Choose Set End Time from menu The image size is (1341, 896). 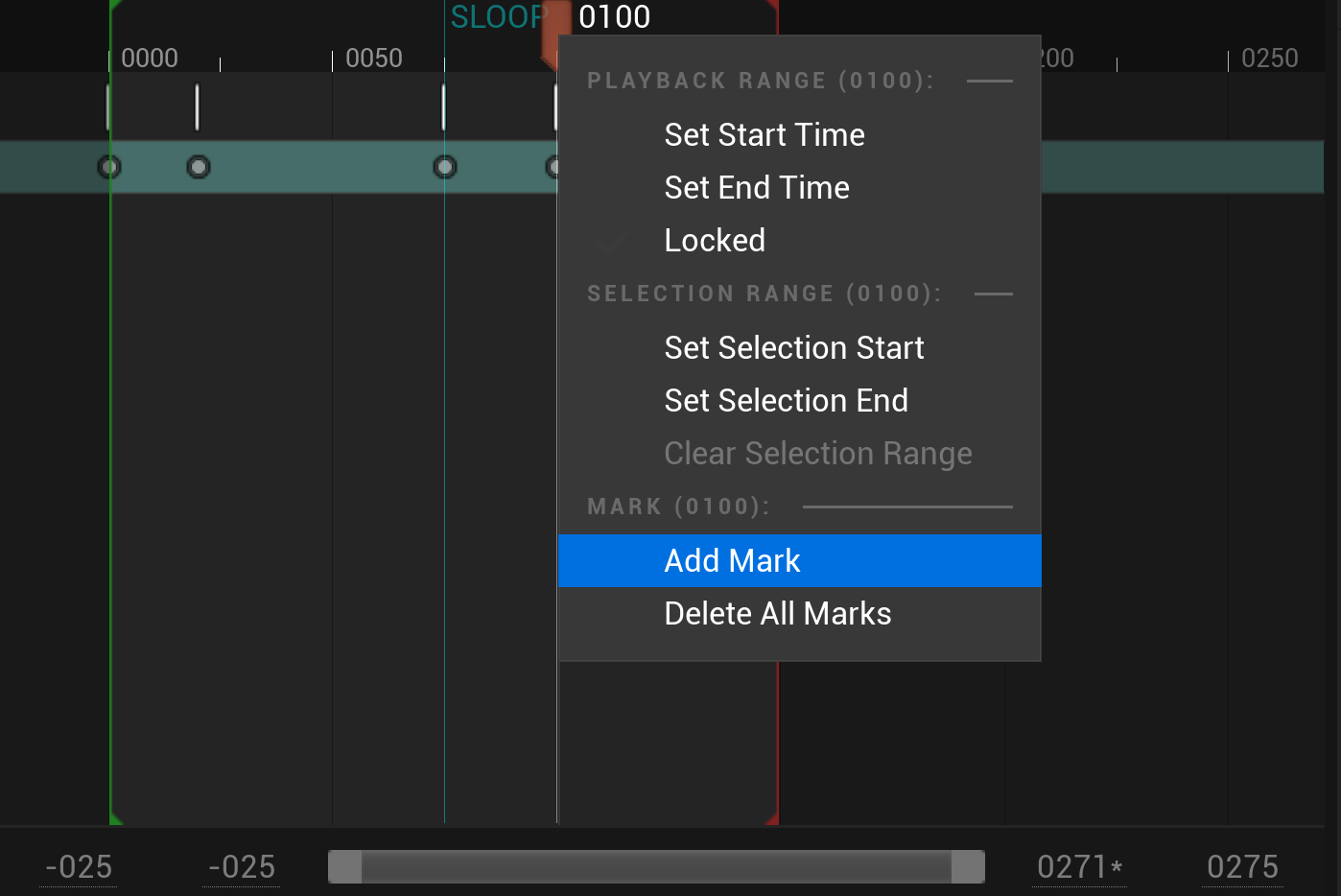coord(757,187)
